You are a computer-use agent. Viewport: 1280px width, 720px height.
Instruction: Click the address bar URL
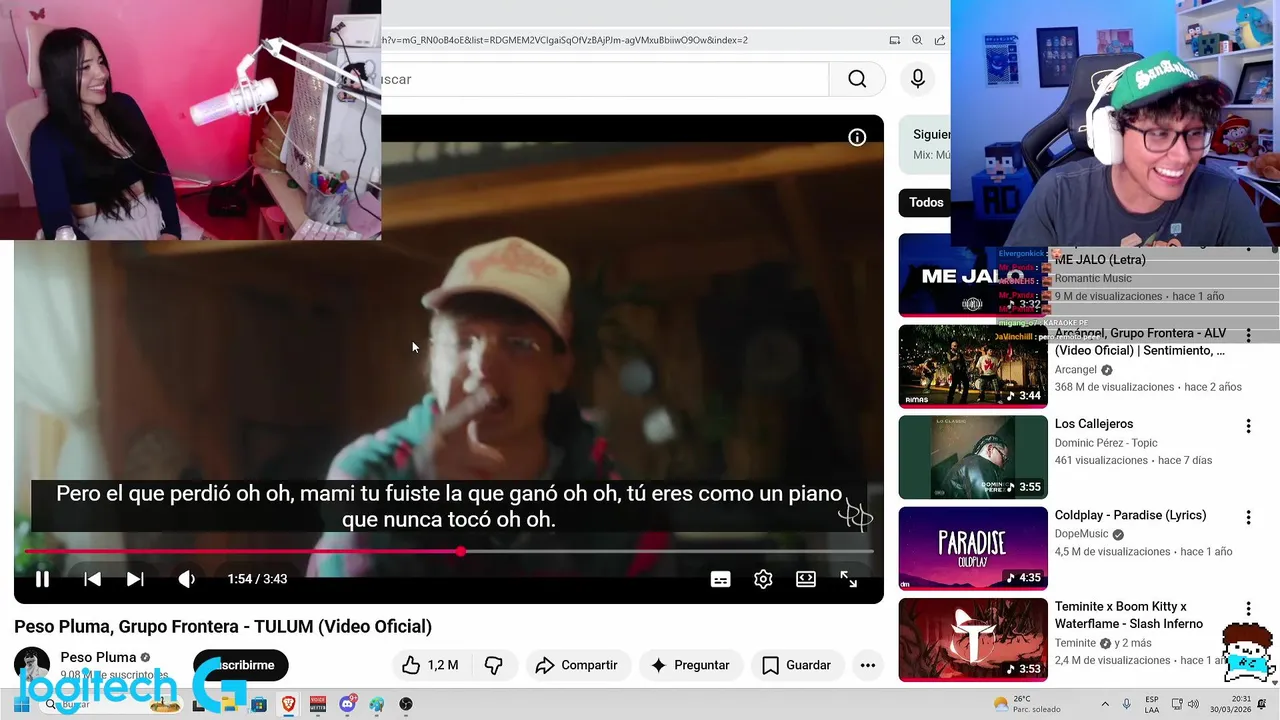565,40
